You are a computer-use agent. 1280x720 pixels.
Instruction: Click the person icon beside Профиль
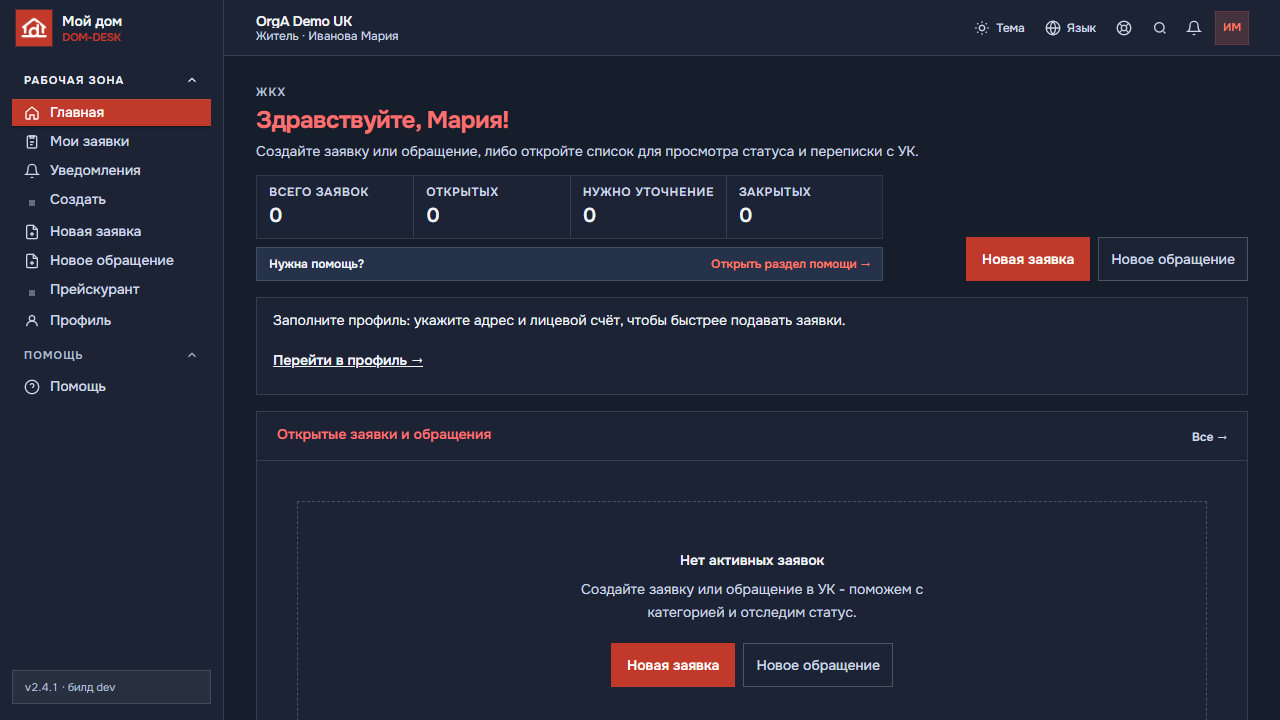32,321
